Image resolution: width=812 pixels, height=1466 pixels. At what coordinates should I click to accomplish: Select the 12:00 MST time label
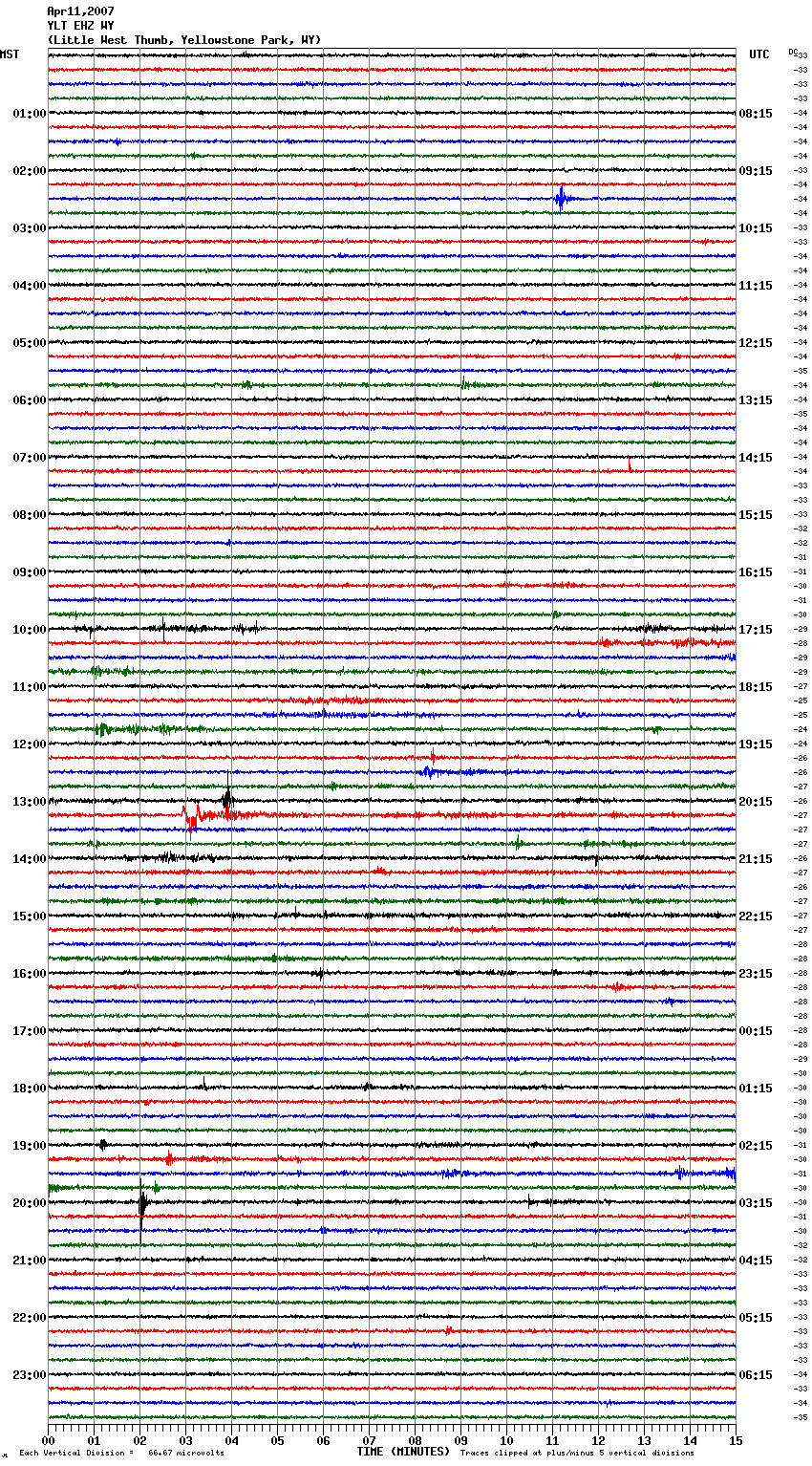coord(29,744)
